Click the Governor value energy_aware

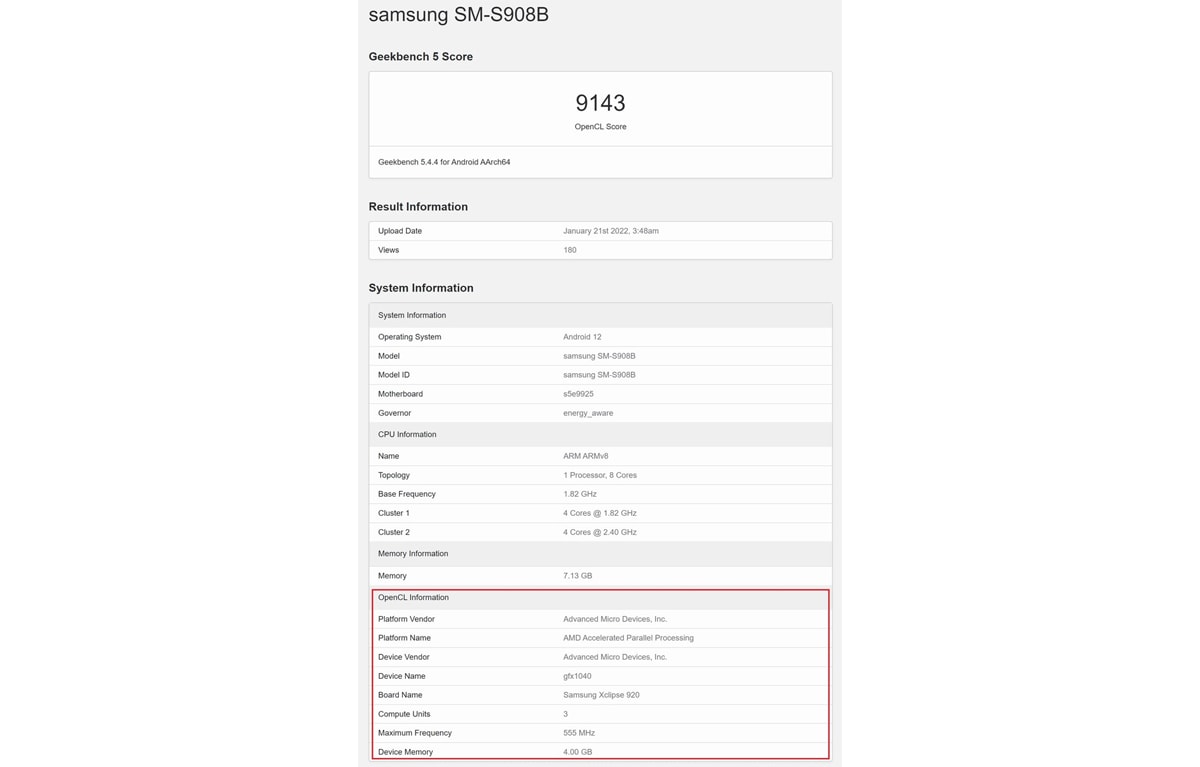pyautogui.click(x=588, y=413)
